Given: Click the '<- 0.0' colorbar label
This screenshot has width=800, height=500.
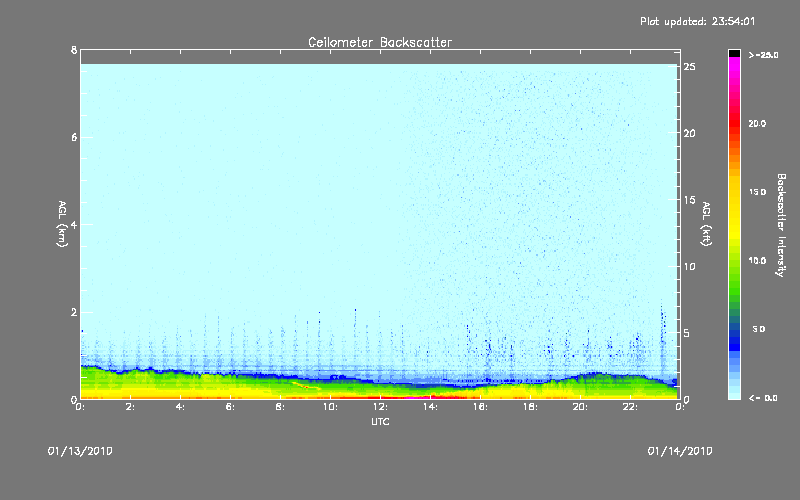Looking at the screenshot, I should [x=763, y=398].
